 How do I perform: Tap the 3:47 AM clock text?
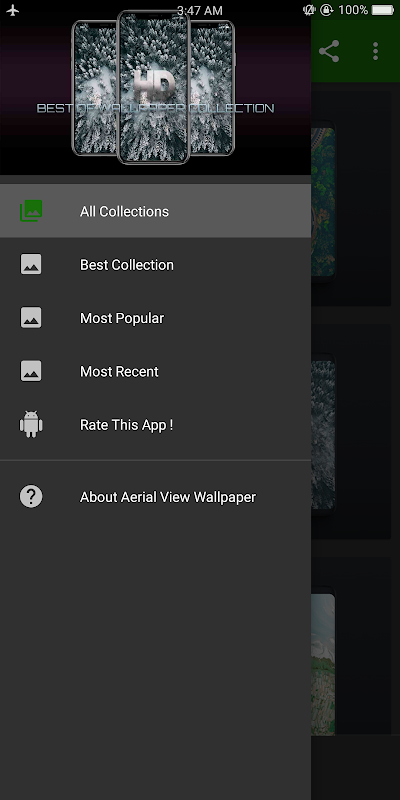point(199,10)
